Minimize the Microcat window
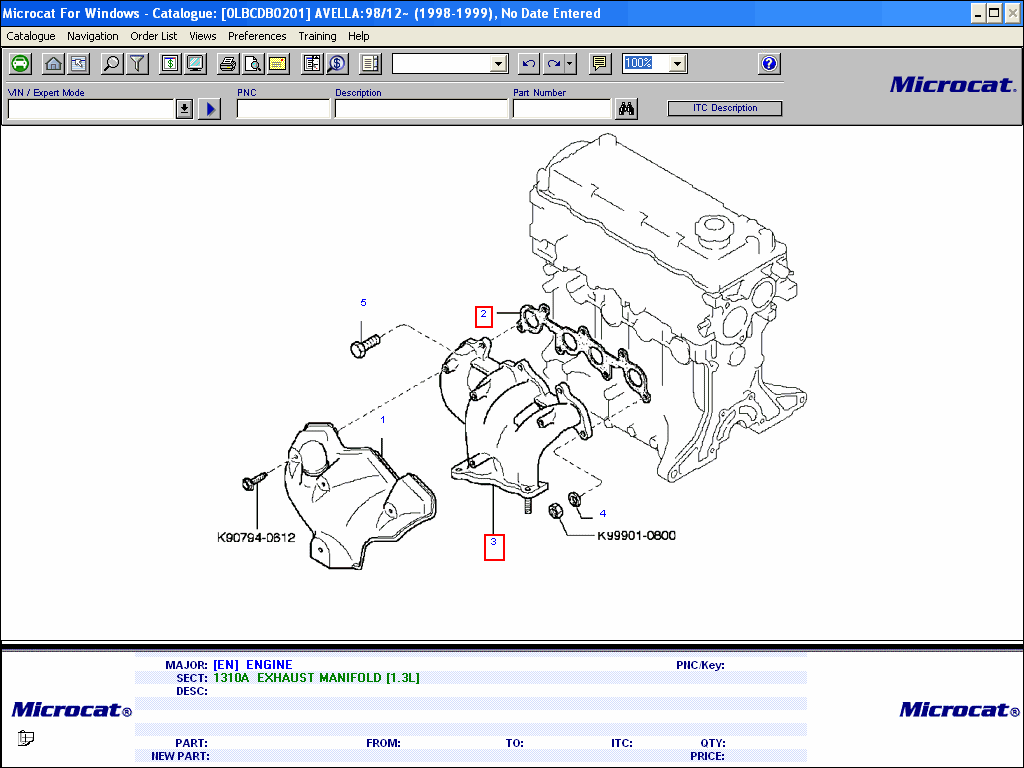Screen dimensions: 1024x768 [x=978, y=13]
